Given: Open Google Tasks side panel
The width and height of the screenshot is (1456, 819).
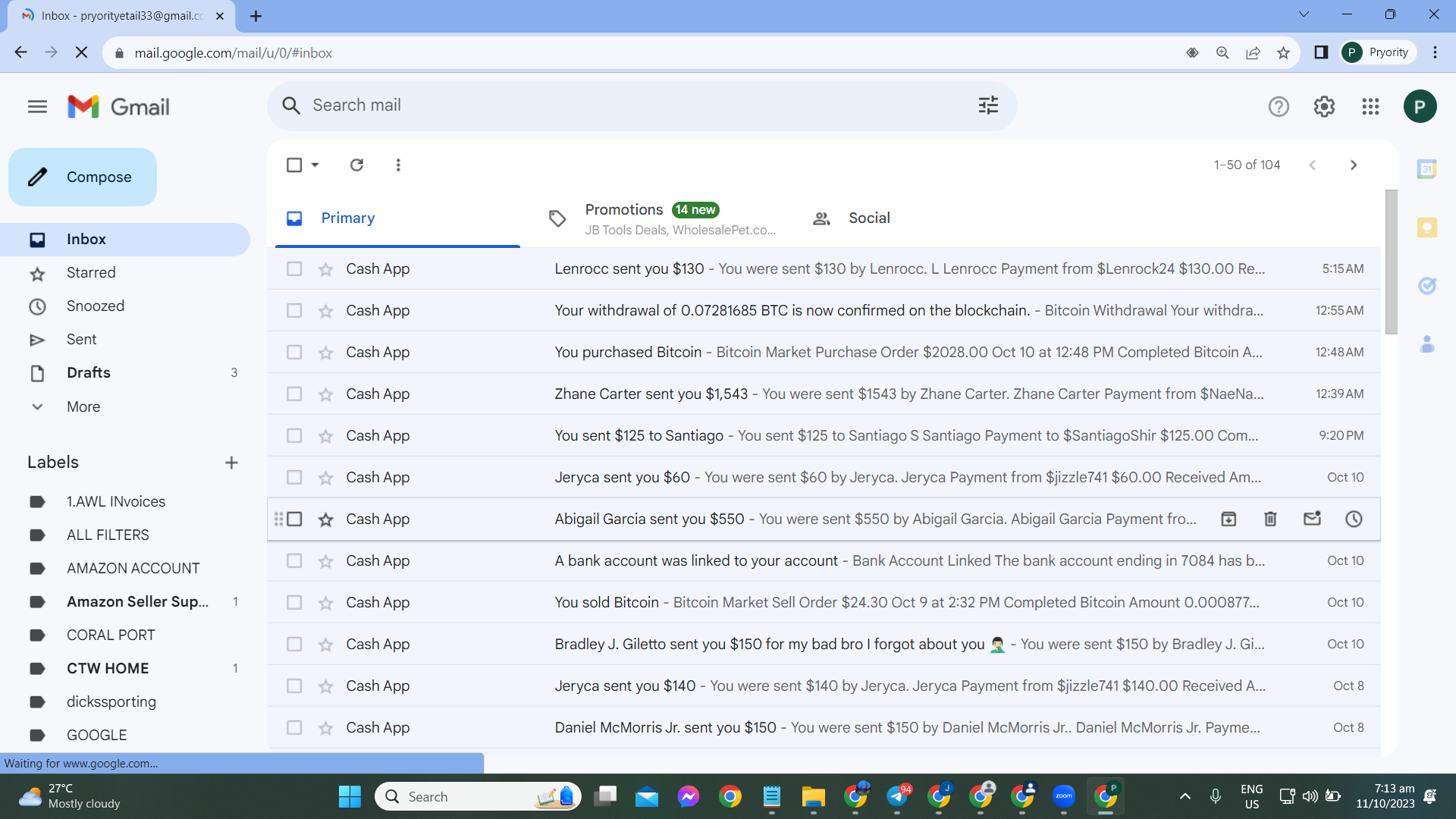Looking at the screenshot, I should [x=1427, y=286].
